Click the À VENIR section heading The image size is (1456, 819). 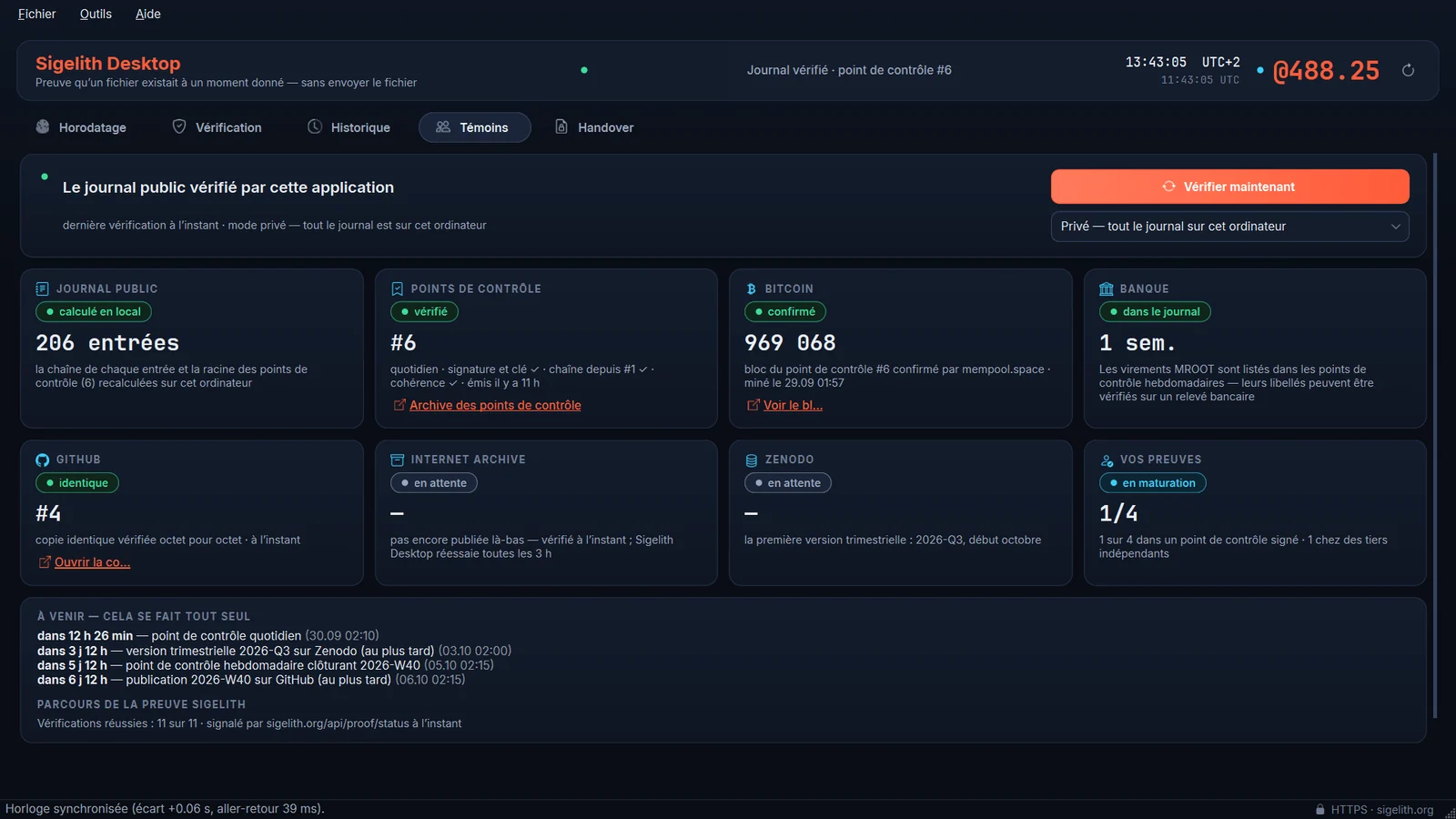click(x=144, y=616)
